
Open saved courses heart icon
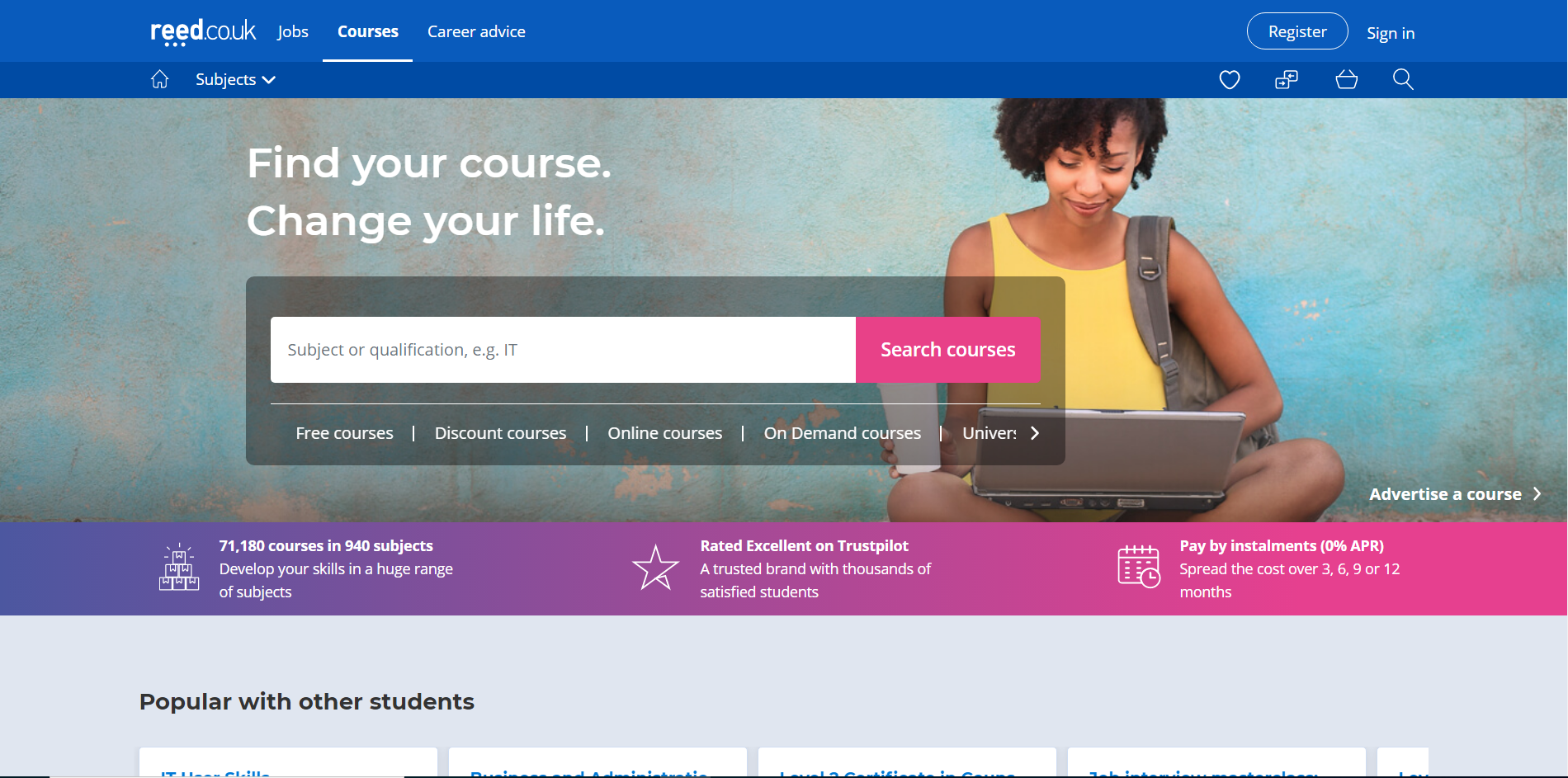[x=1230, y=79]
